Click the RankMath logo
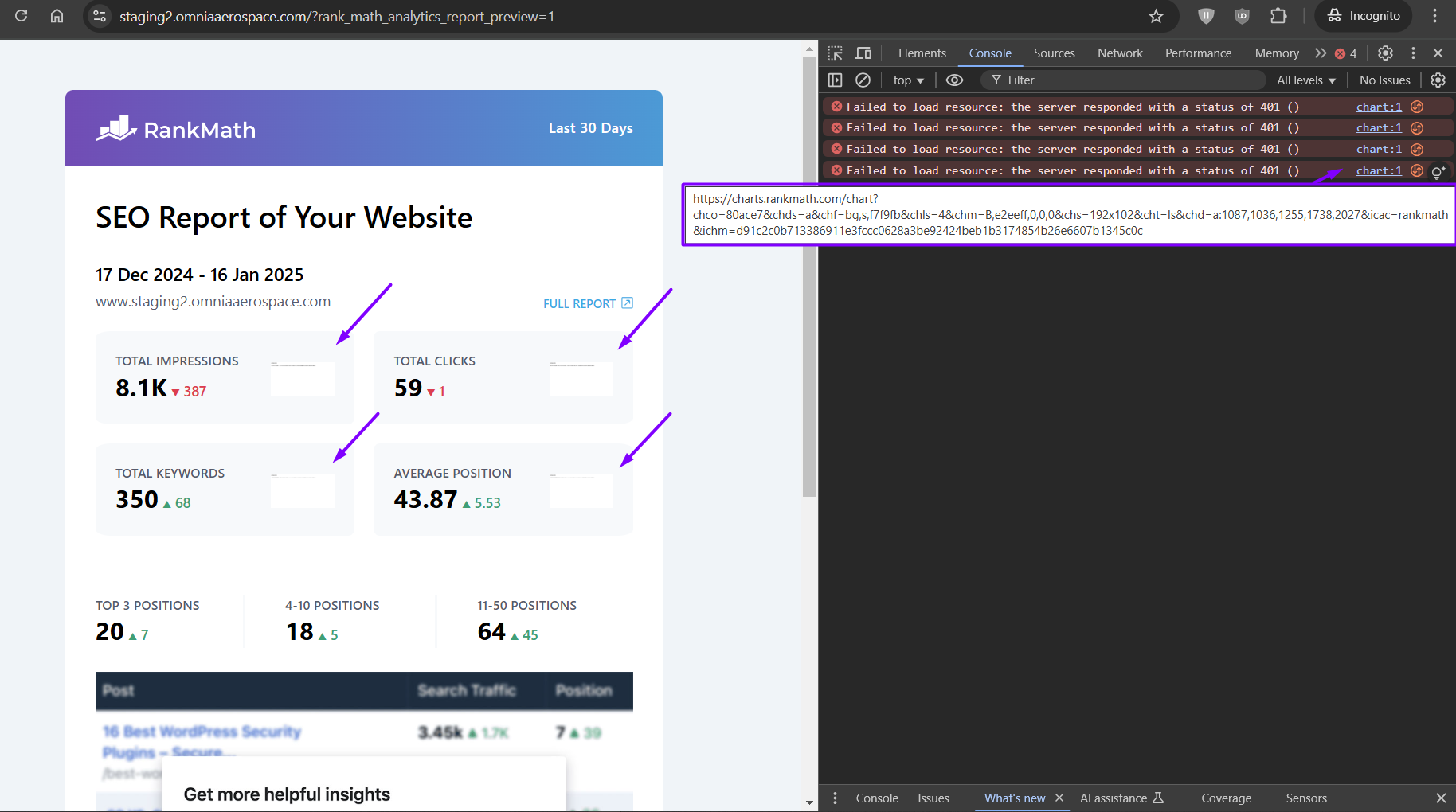1456x812 pixels. tap(176, 128)
